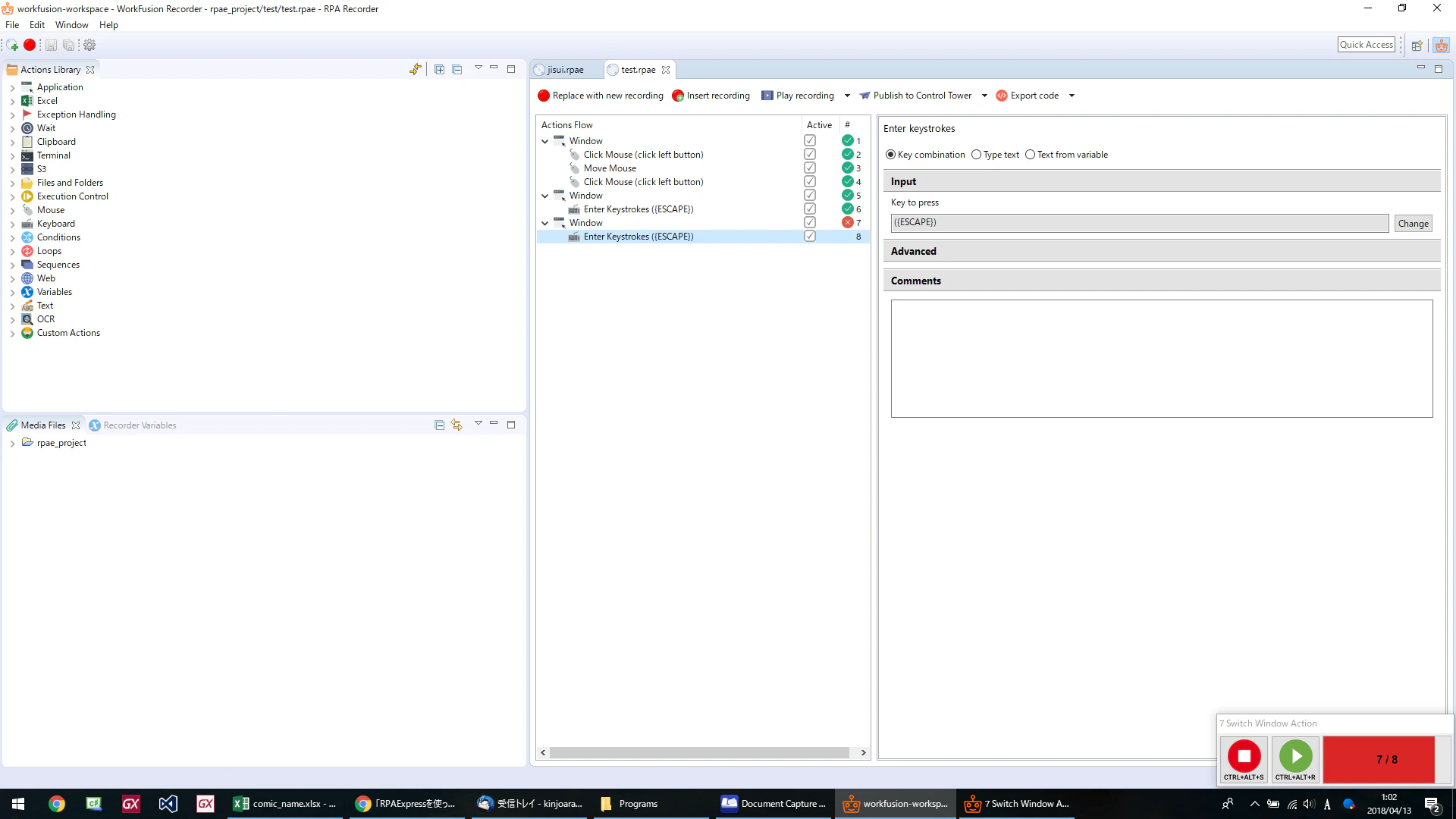Screen dimensions: 1456x819
Task: Click the Actions Flow horizontal scrollbar
Action: (699, 753)
